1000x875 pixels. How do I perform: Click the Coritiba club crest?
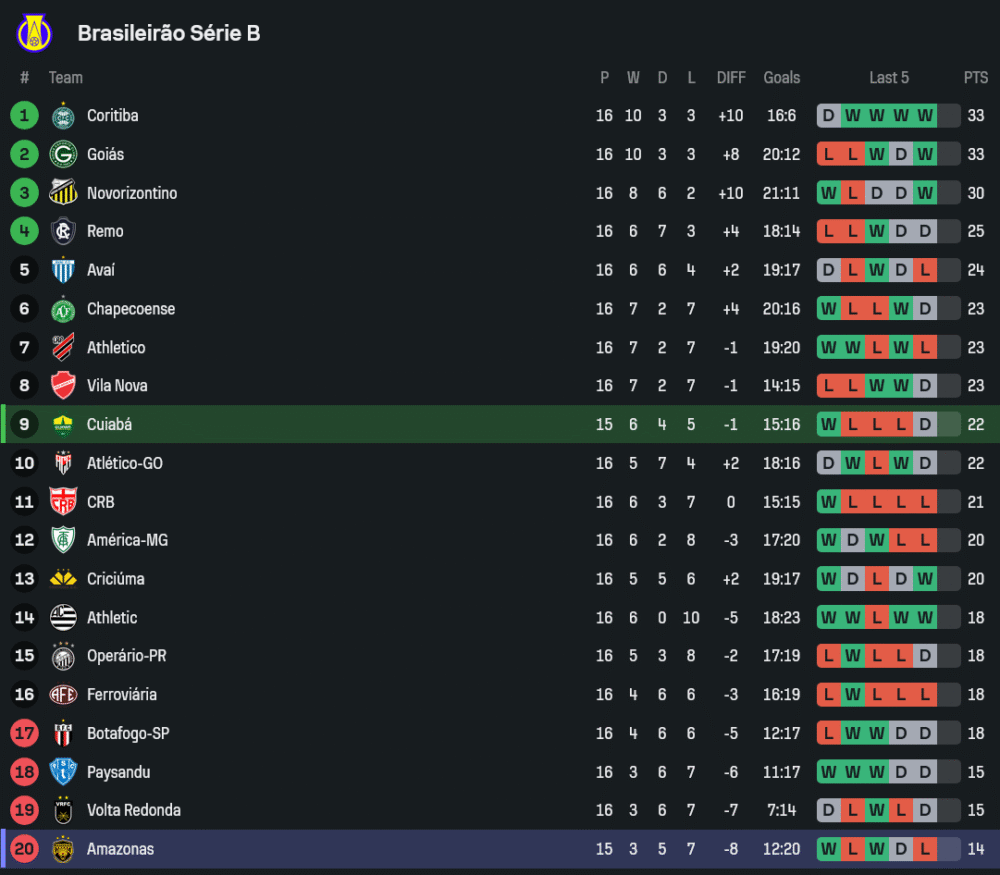[63, 116]
